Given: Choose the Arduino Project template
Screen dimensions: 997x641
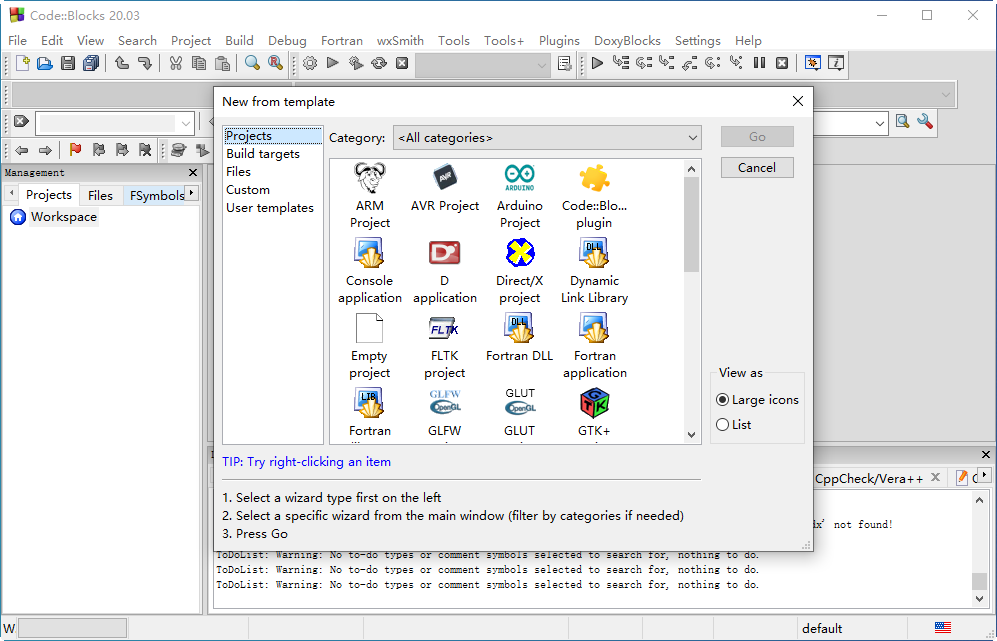Looking at the screenshot, I should point(519,196).
